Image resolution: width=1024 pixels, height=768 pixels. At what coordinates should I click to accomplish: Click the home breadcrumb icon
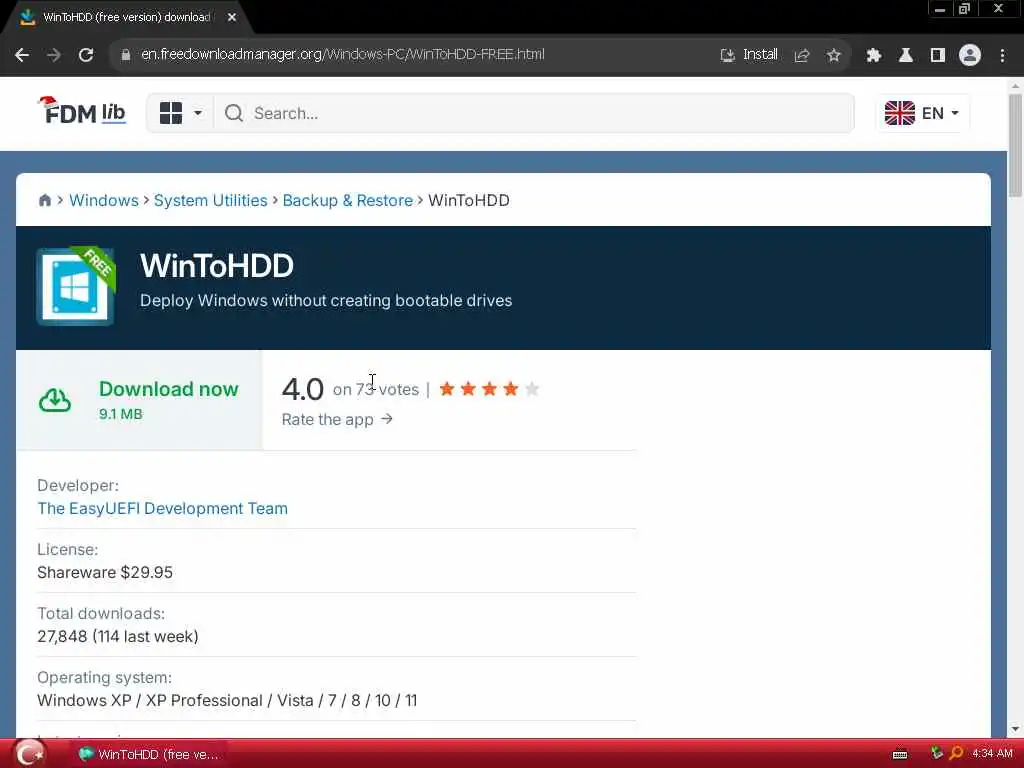pos(44,200)
